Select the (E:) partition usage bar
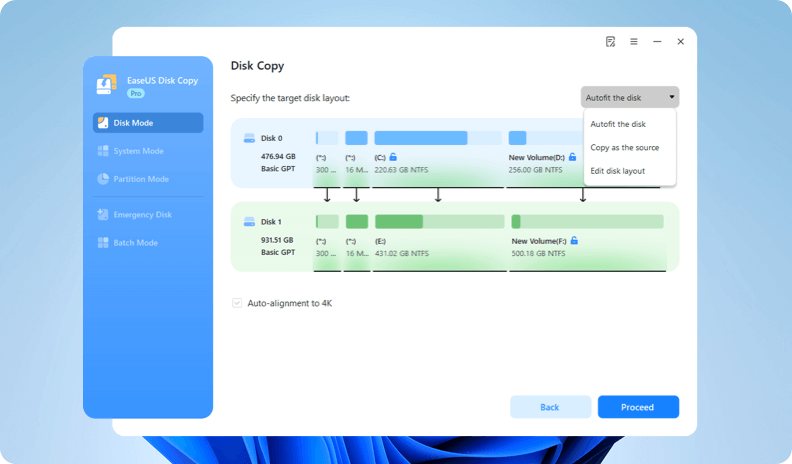This screenshot has height=464, width=792. (439, 221)
